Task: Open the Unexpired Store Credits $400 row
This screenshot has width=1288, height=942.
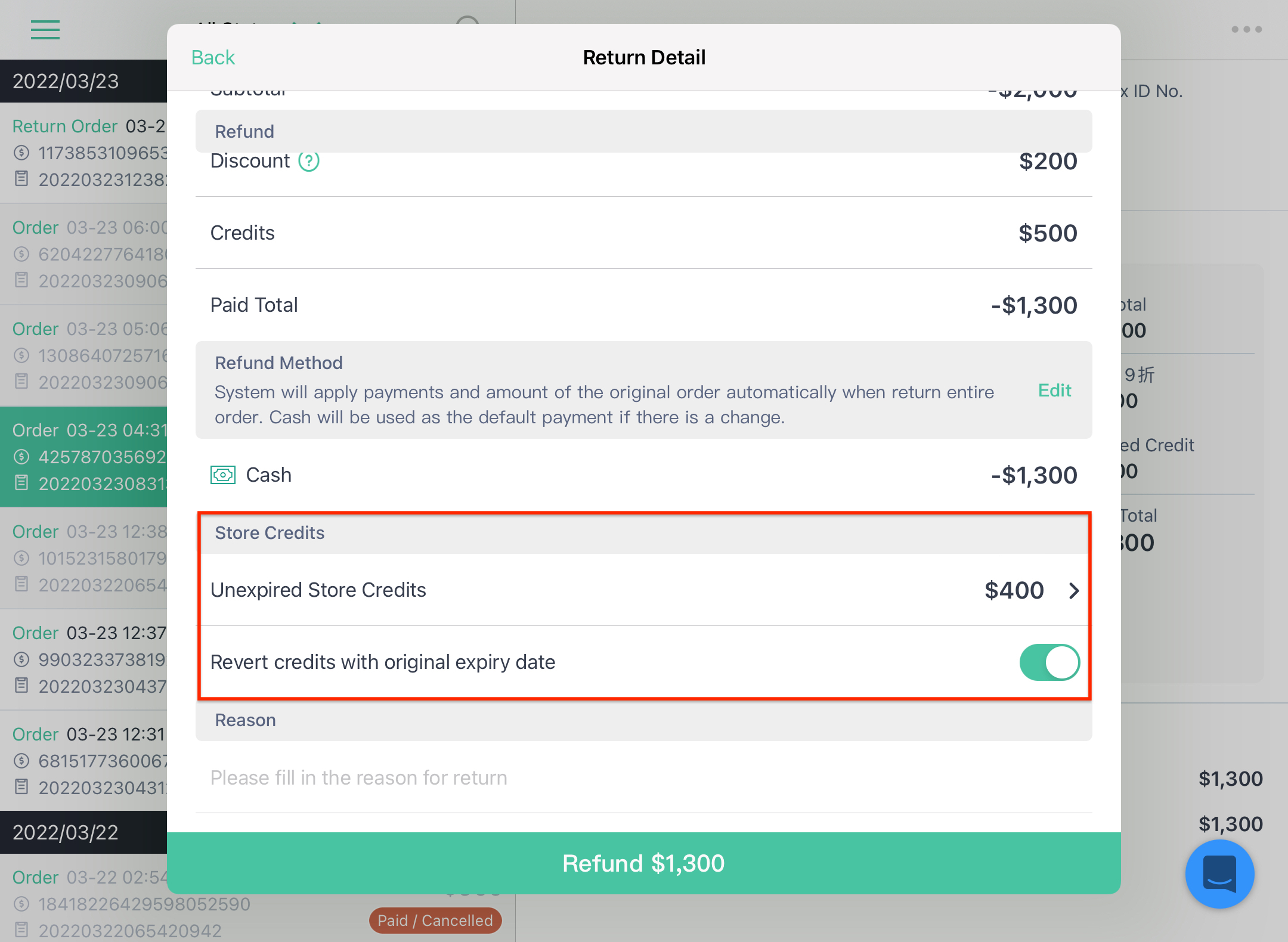Action: [644, 590]
